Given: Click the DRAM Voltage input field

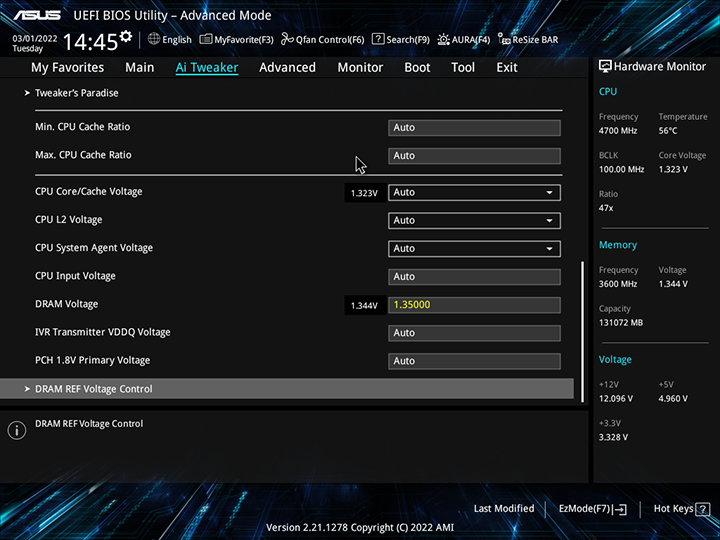Looking at the screenshot, I should coord(474,305).
